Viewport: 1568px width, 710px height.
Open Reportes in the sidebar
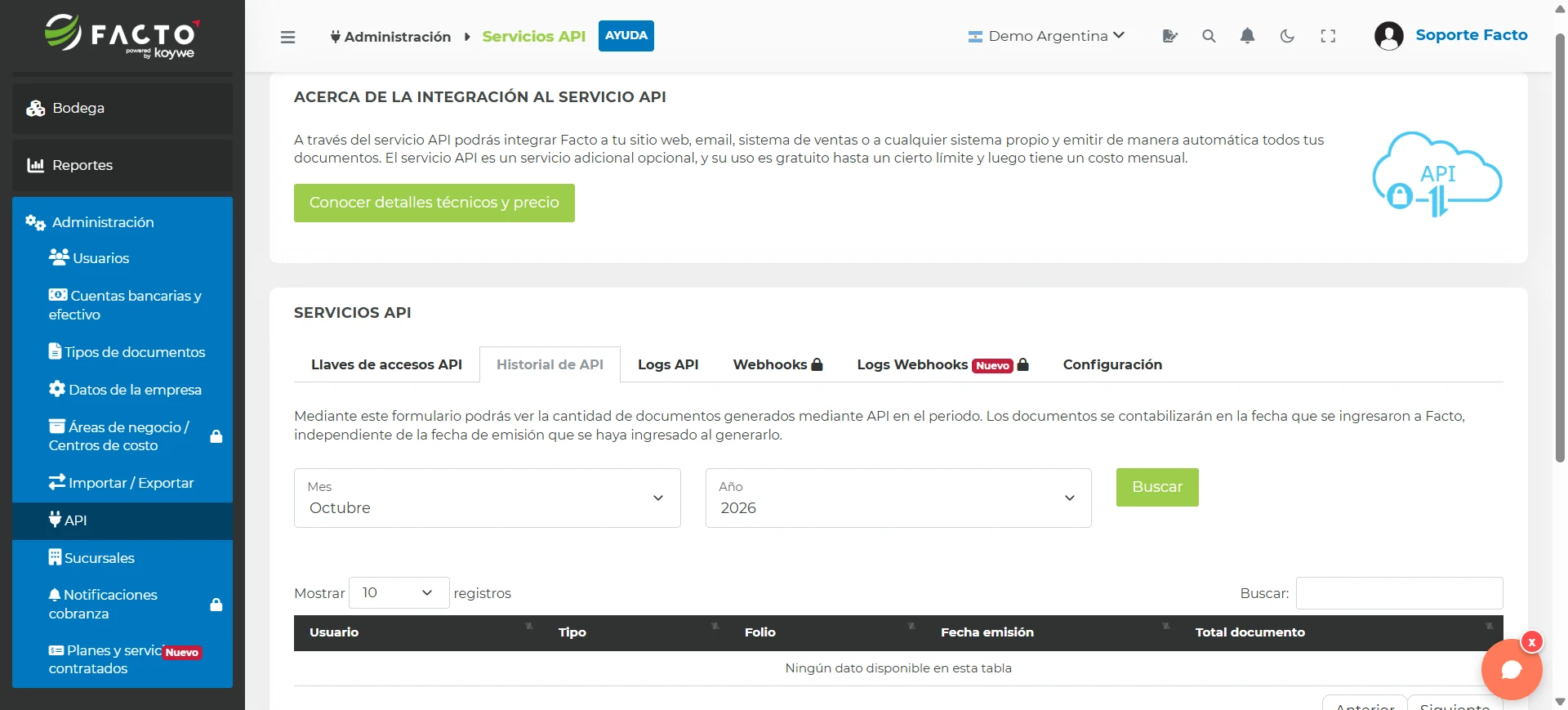(x=122, y=165)
